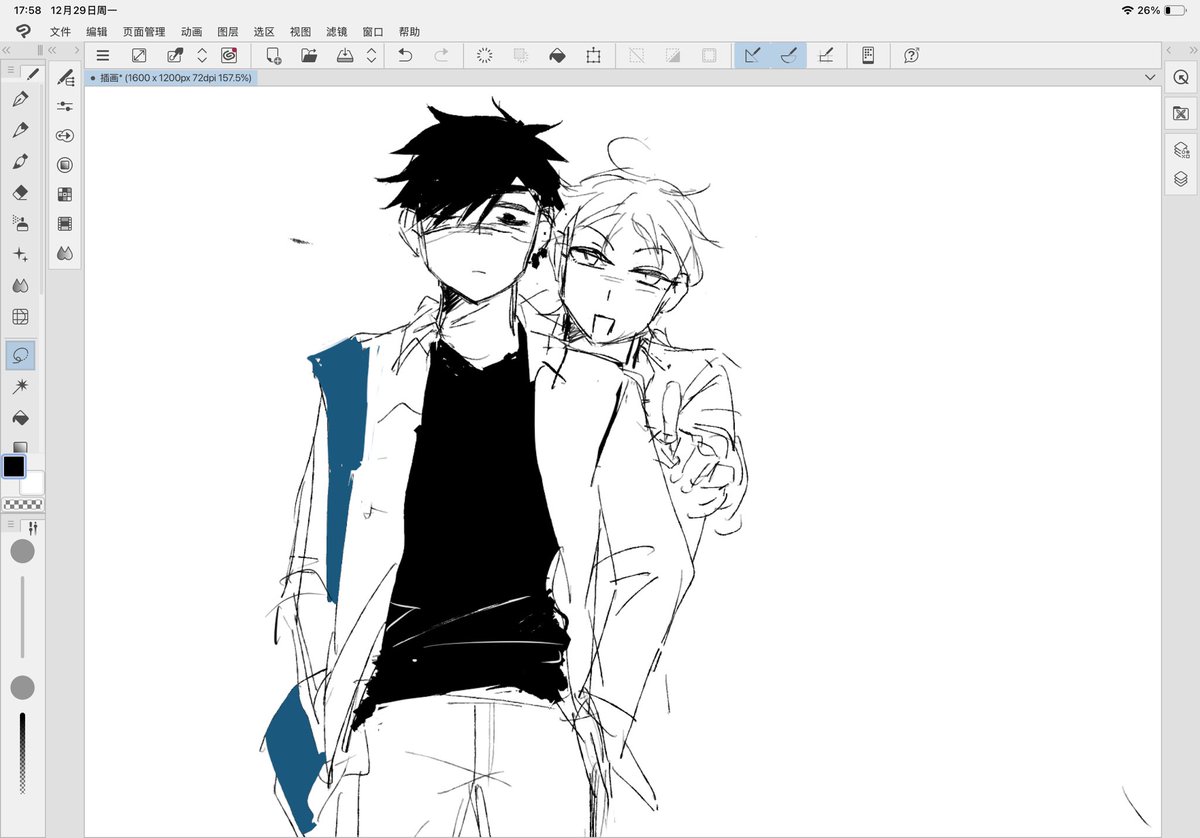Open the canvas tab list chevron
Screen dimensions: 1200x838
1150,77
